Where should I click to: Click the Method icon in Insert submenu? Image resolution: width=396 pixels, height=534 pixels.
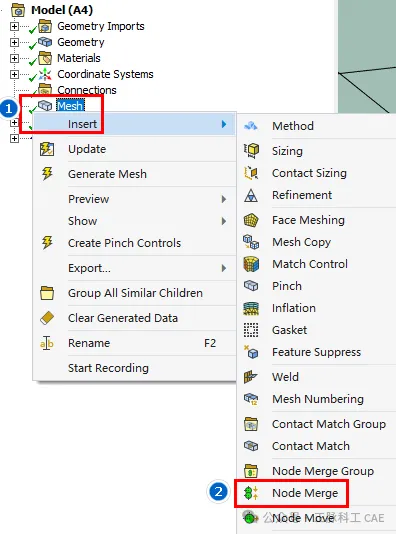point(251,126)
